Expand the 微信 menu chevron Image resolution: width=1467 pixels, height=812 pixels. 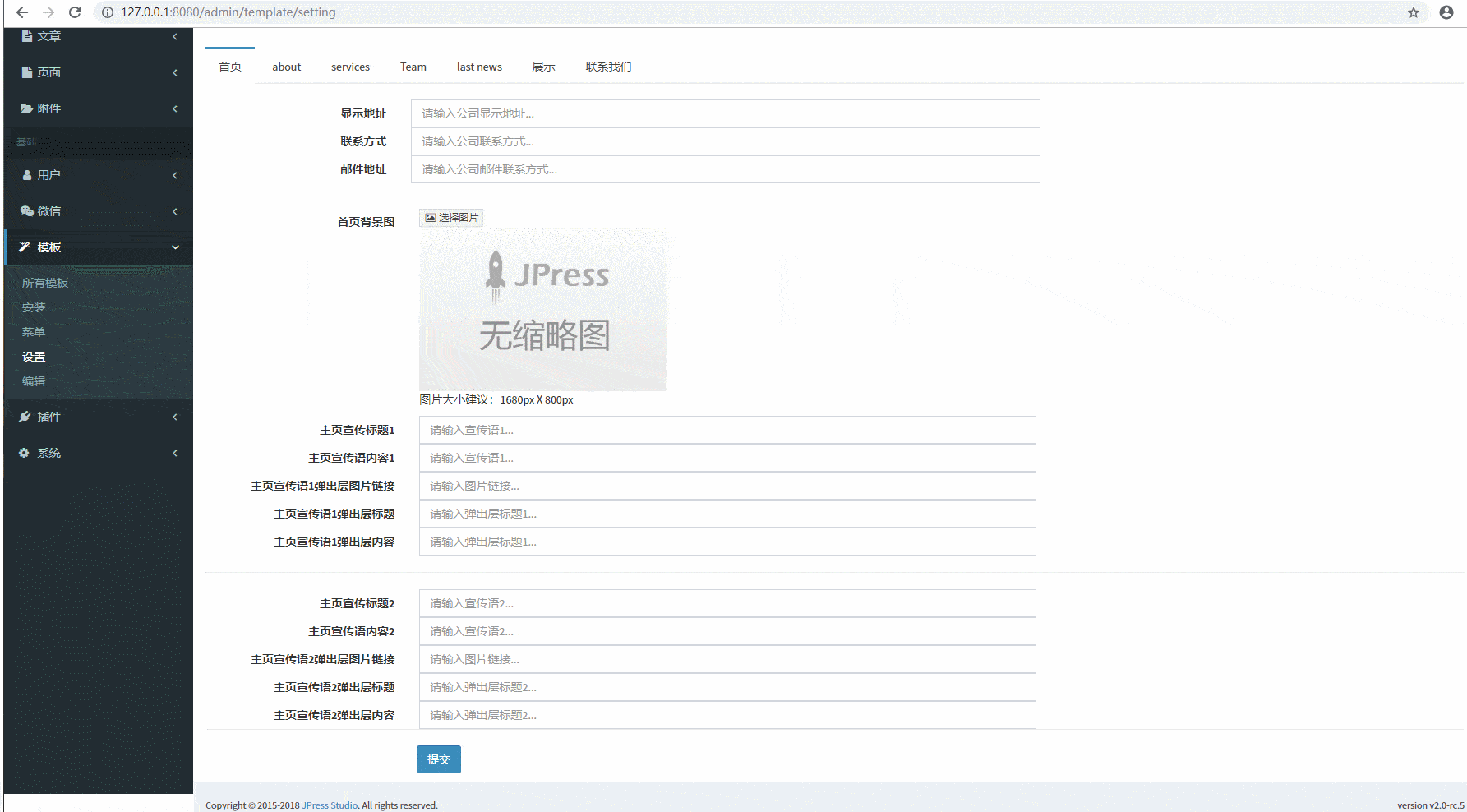pyautogui.click(x=175, y=211)
